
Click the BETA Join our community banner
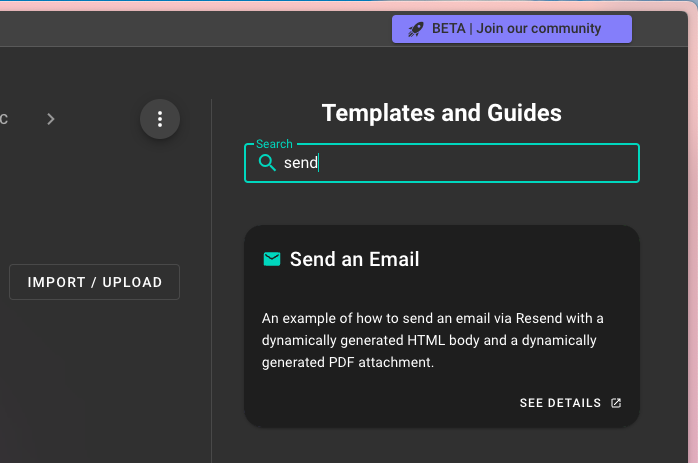pos(511,29)
